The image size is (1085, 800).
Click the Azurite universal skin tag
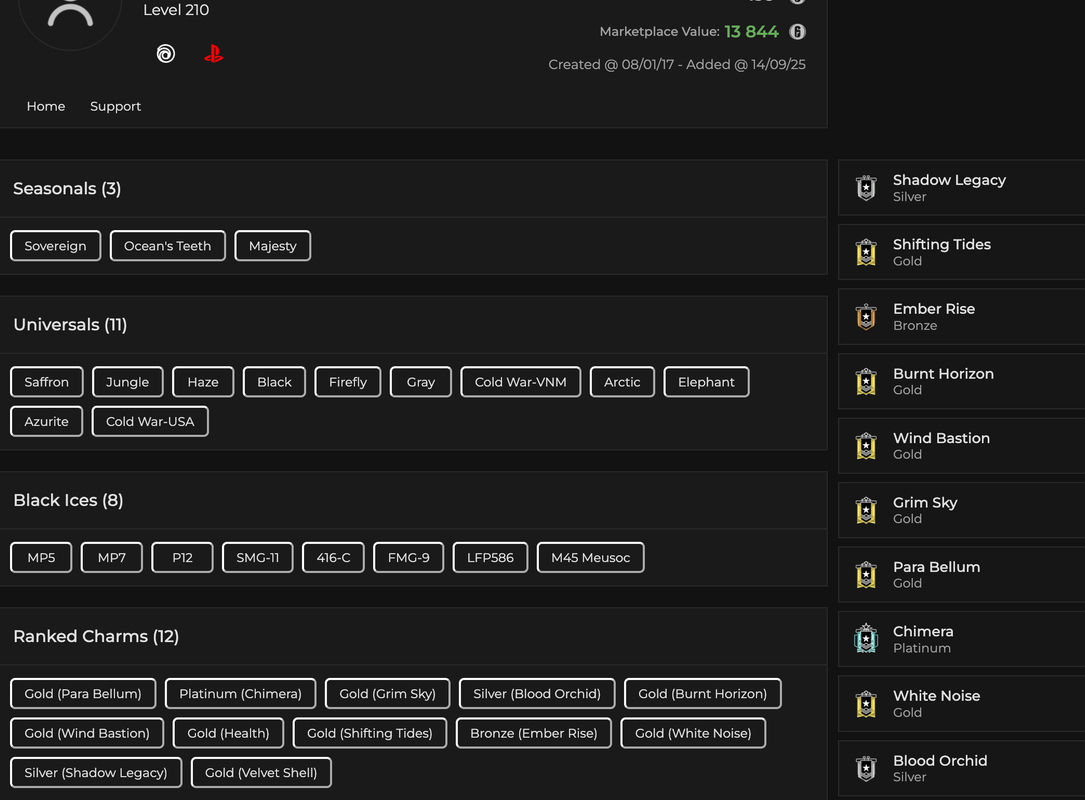point(46,421)
